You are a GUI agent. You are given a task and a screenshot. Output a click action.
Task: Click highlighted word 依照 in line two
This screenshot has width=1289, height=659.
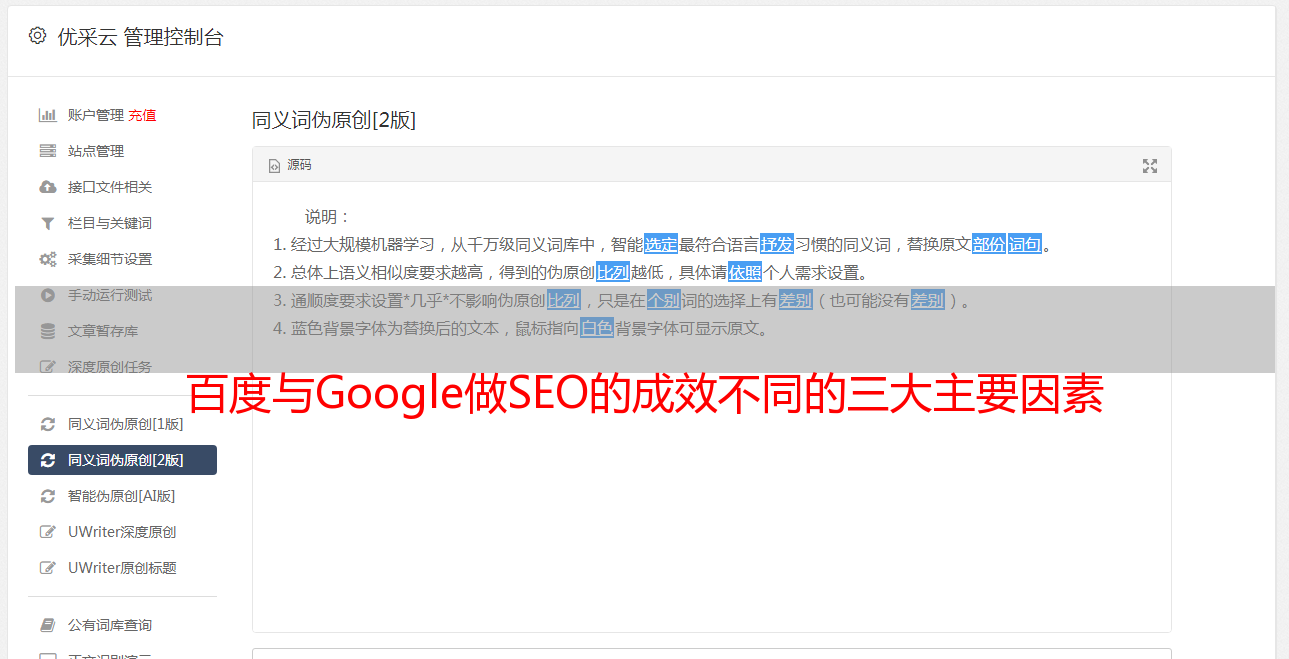(x=745, y=272)
